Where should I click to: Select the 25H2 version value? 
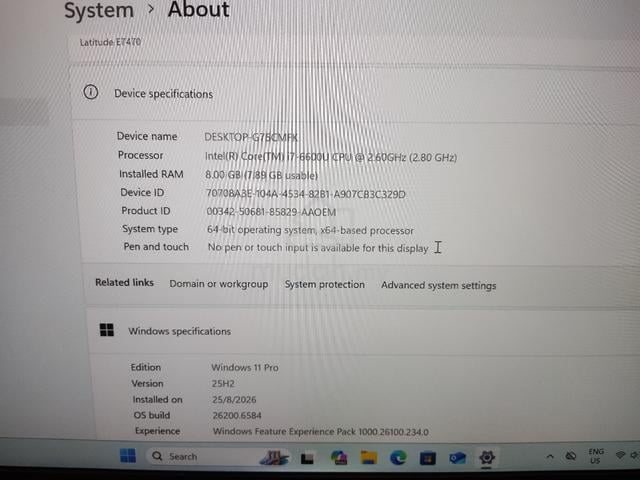point(223,384)
